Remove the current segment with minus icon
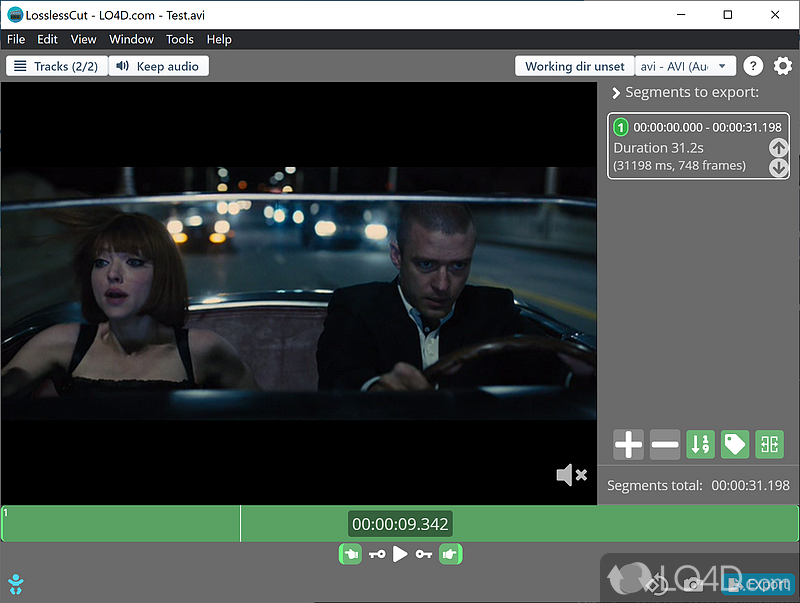800x603 pixels. 664,445
